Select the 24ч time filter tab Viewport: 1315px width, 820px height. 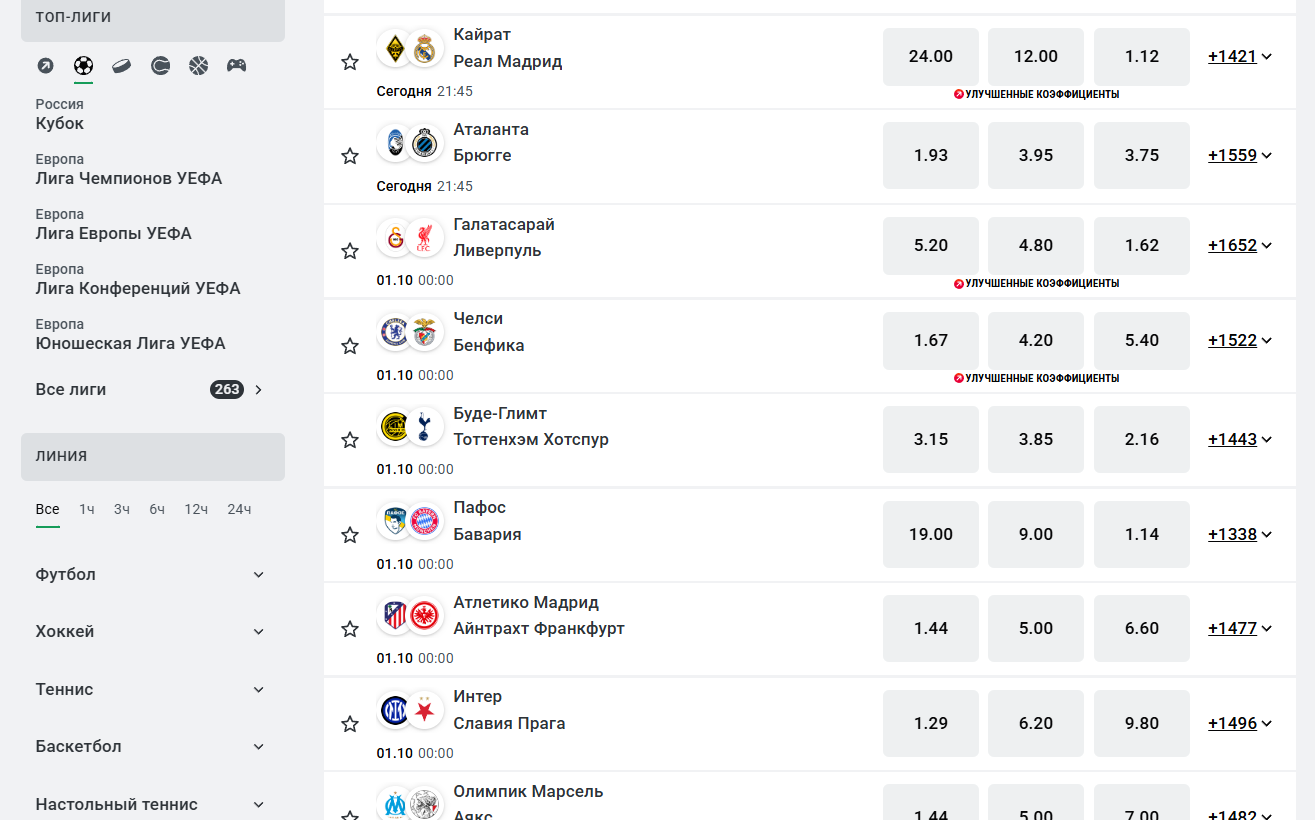coord(239,509)
